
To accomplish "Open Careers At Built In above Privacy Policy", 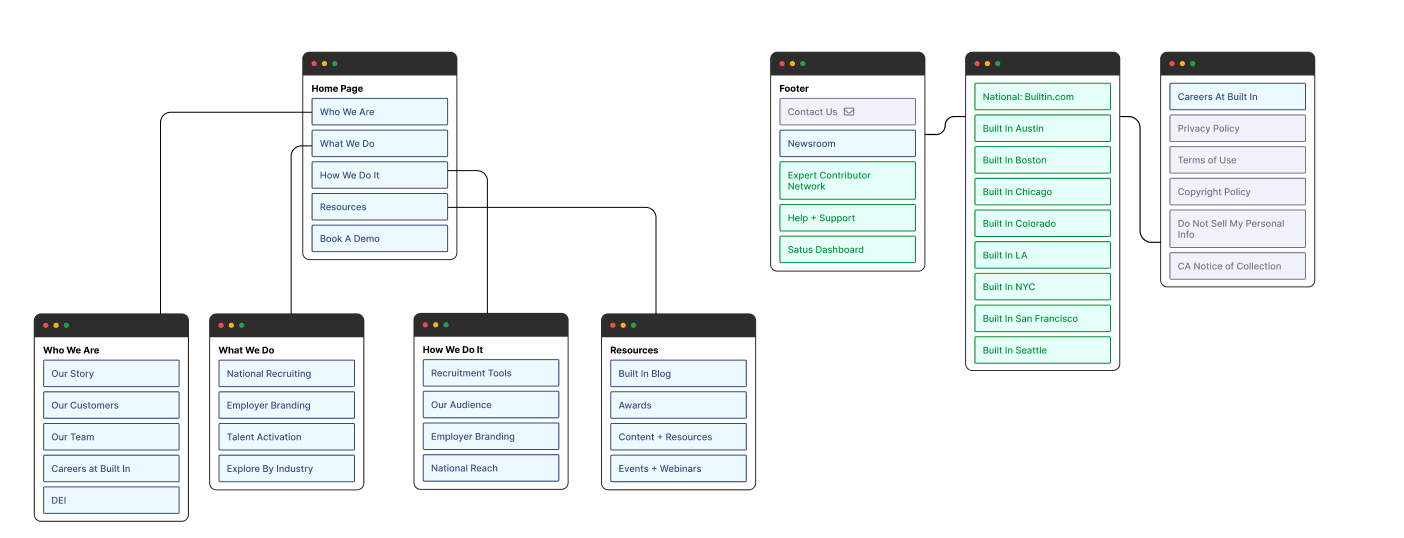I will click(1238, 97).
